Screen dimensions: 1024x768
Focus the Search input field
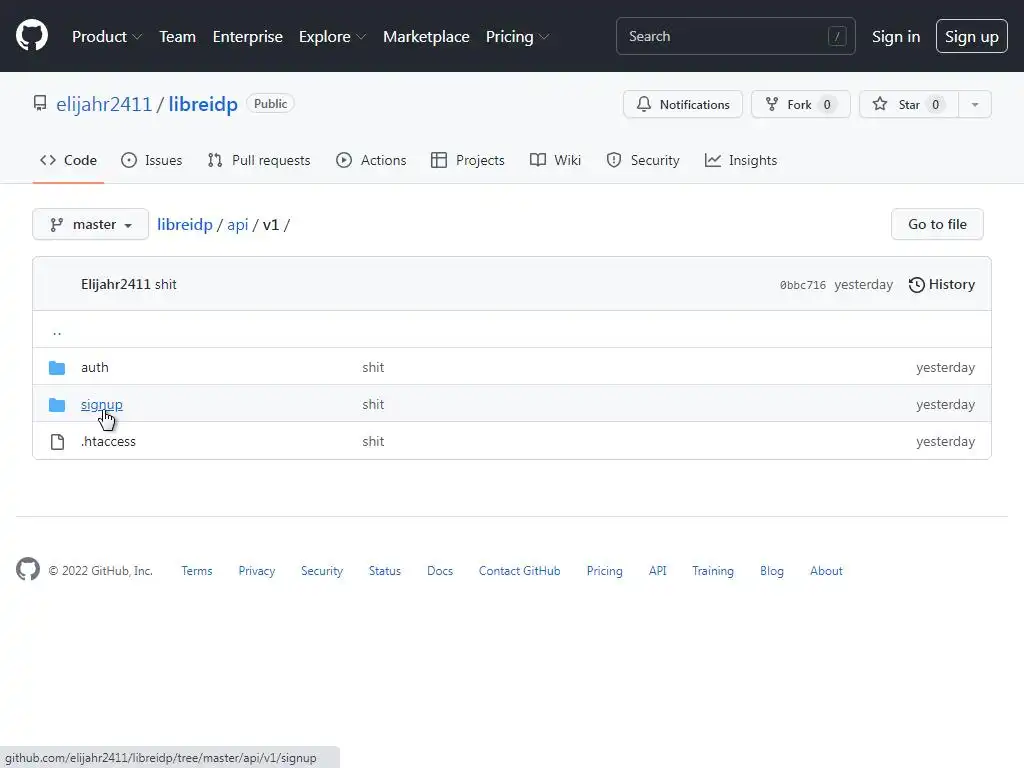tap(735, 37)
